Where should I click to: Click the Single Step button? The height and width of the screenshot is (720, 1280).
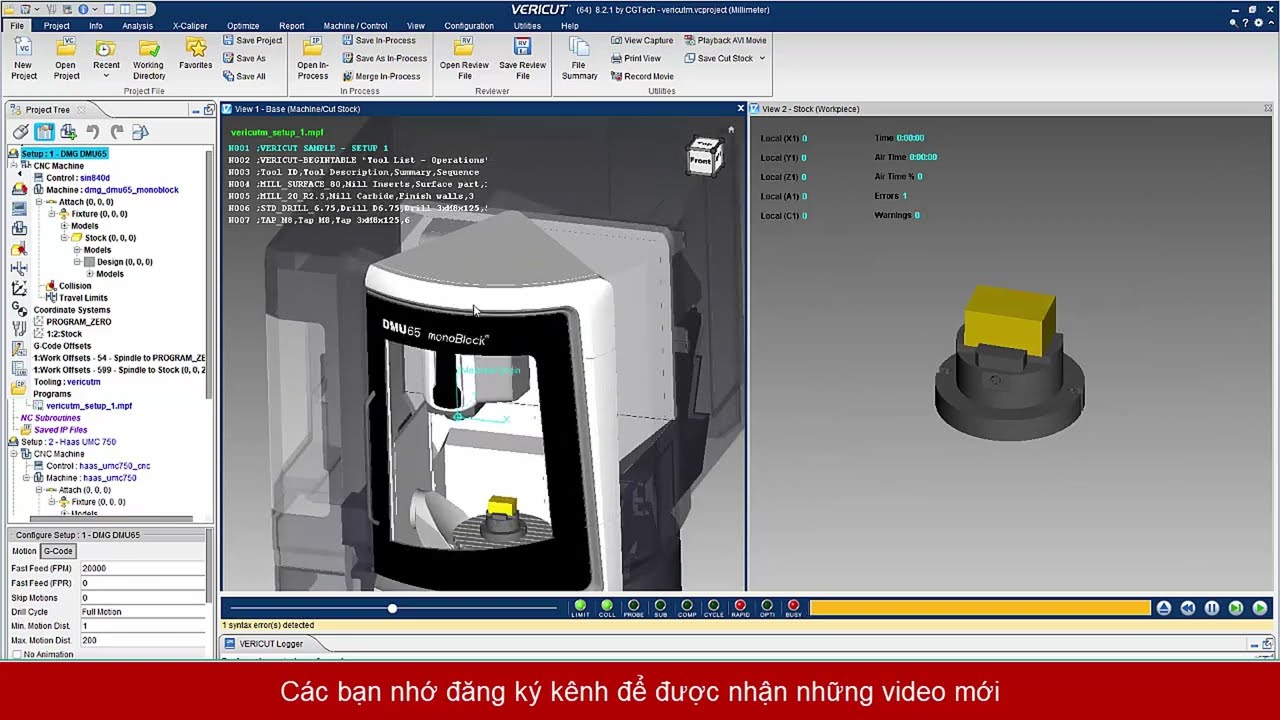(x=1235, y=608)
